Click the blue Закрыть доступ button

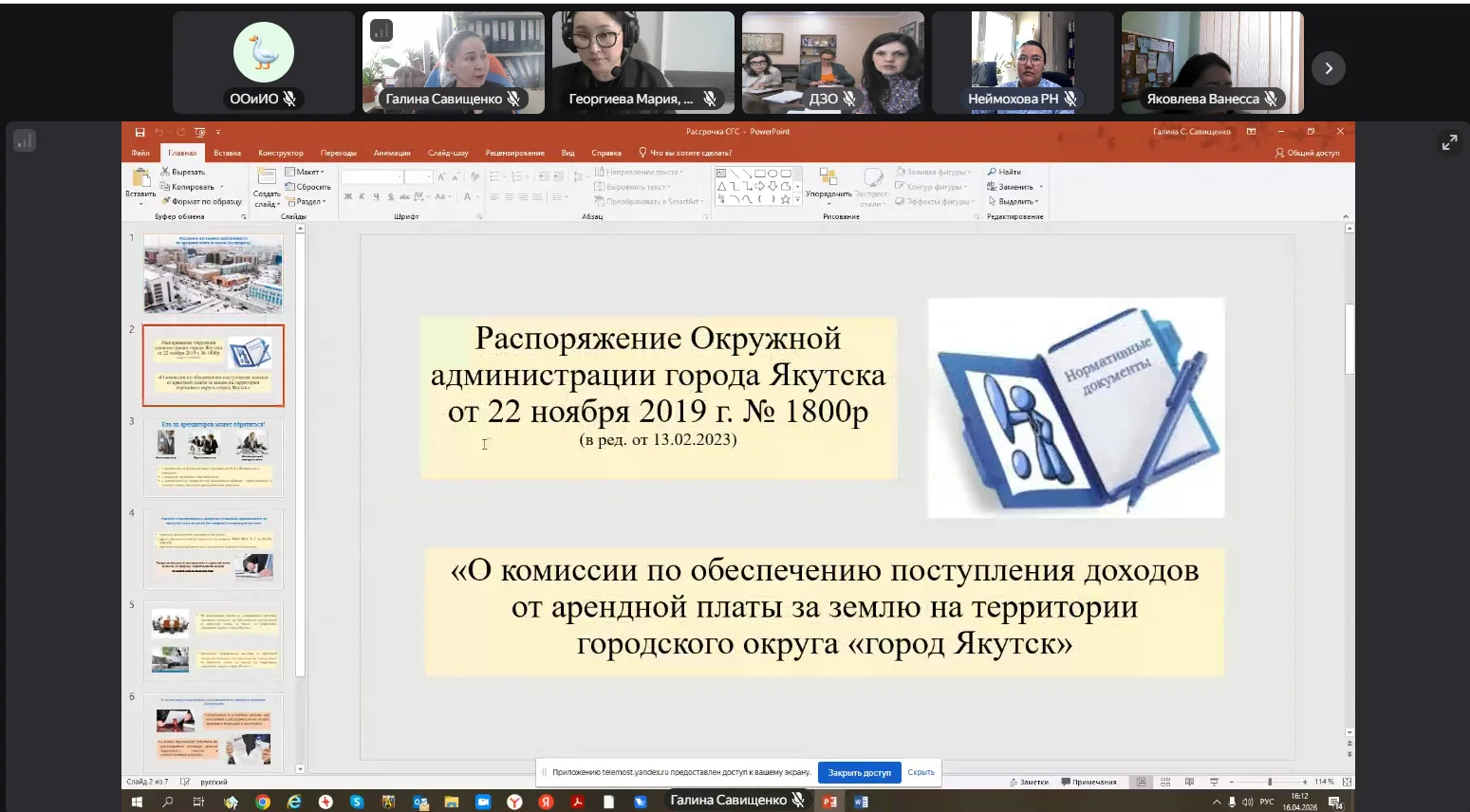859,772
